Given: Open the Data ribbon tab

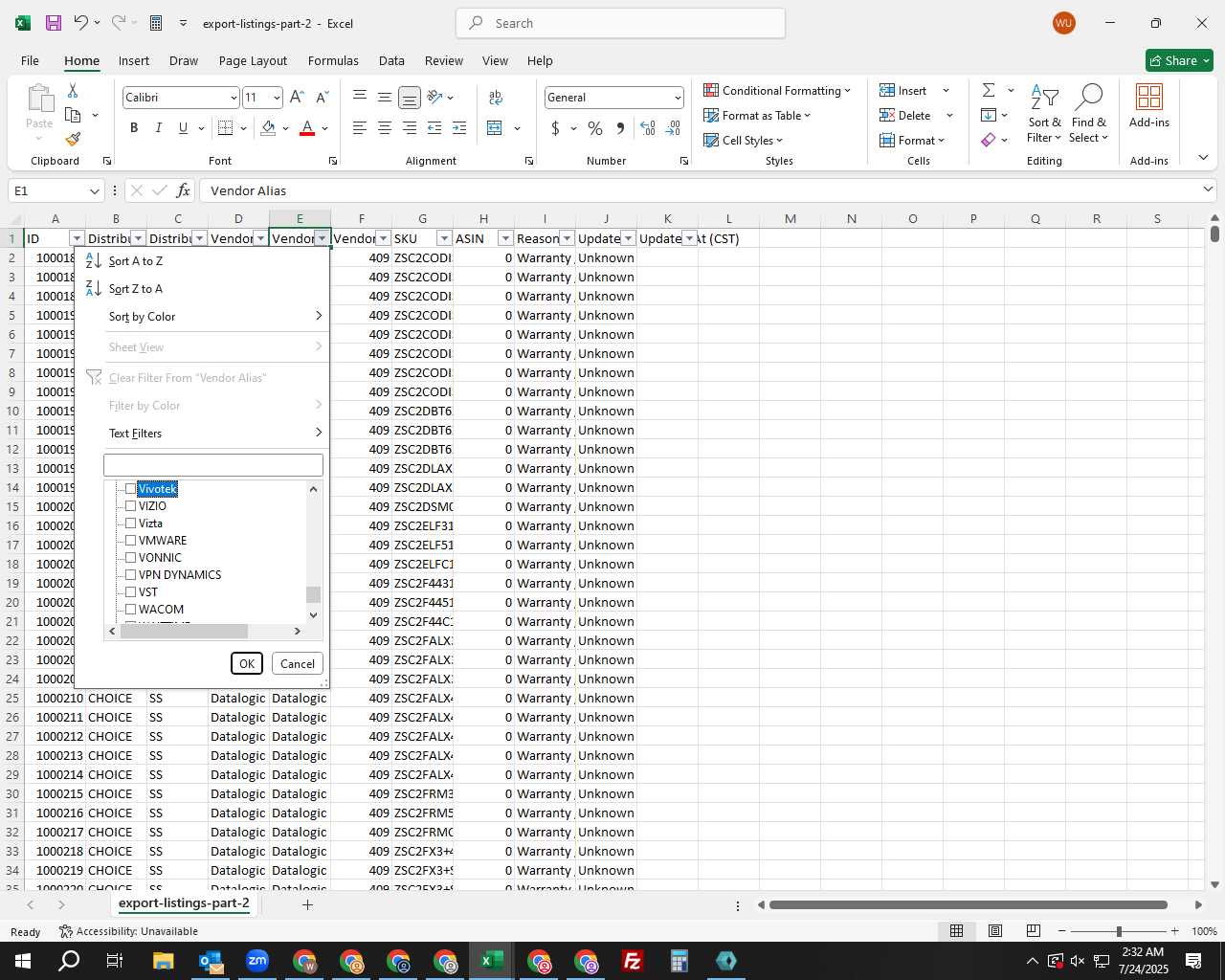Looking at the screenshot, I should (x=391, y=60).
